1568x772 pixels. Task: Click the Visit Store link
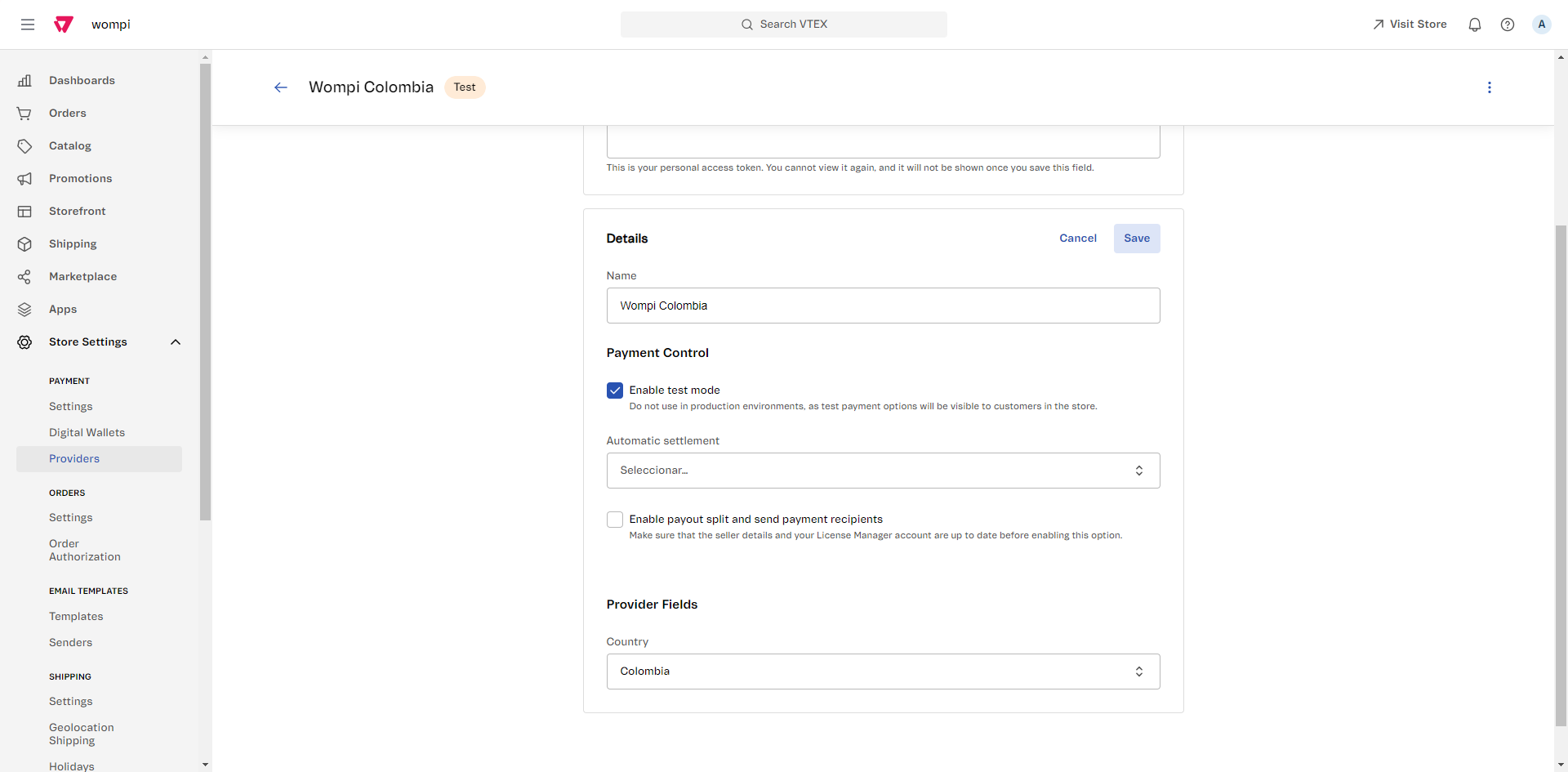click(x=1410, y=25)
